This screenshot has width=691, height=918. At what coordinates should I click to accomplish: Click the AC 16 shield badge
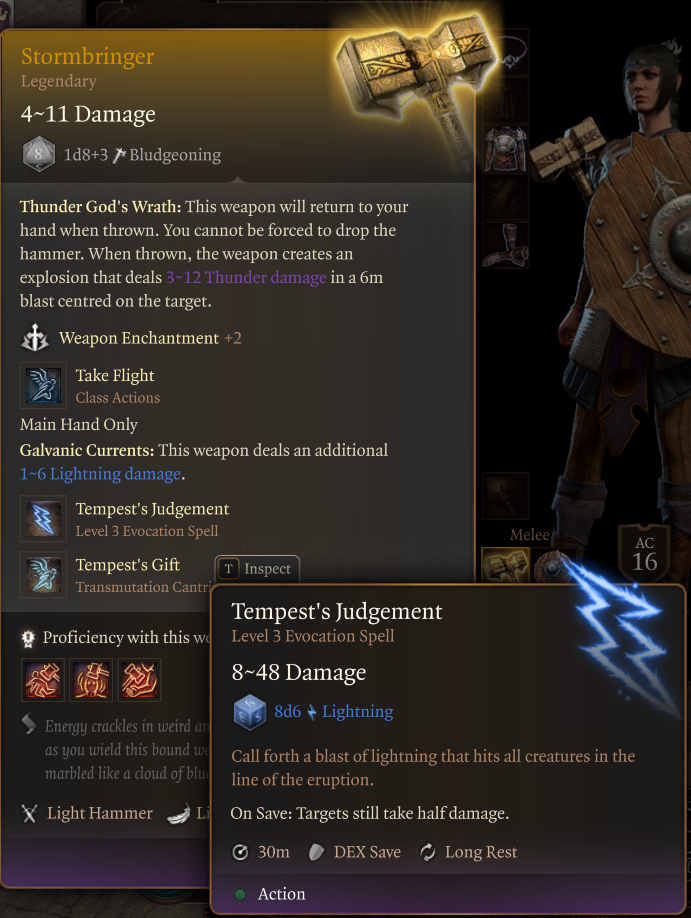tap(644, 554)
